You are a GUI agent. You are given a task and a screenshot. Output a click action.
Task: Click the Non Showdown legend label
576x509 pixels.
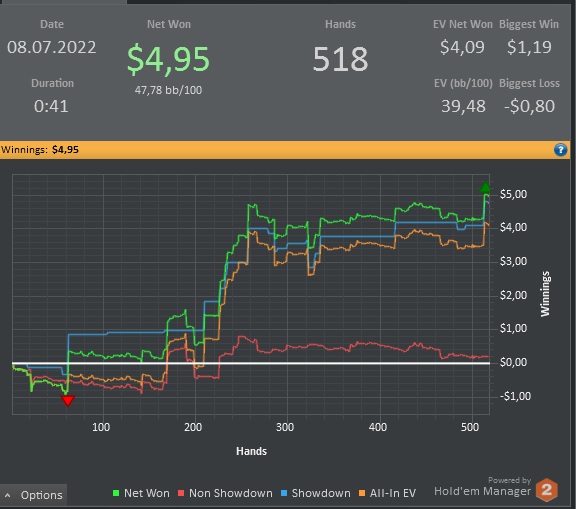coord(231,493)
